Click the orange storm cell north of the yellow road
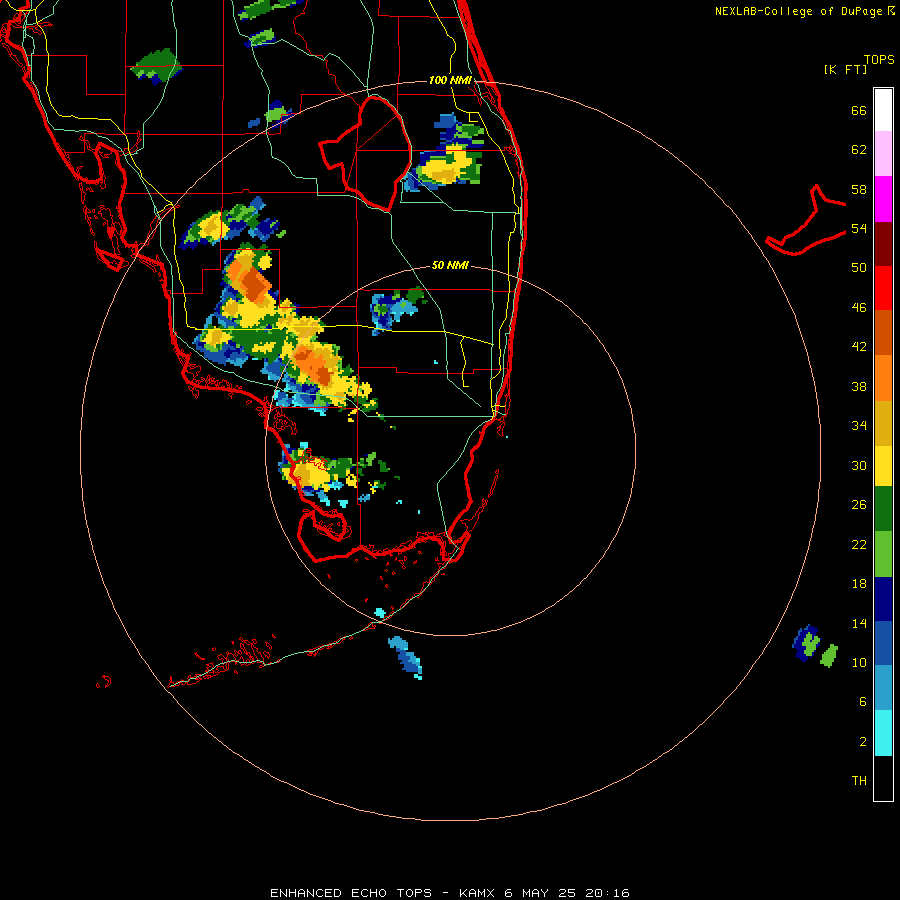This screenshot has height=900, width=900. tap(250, 280)
